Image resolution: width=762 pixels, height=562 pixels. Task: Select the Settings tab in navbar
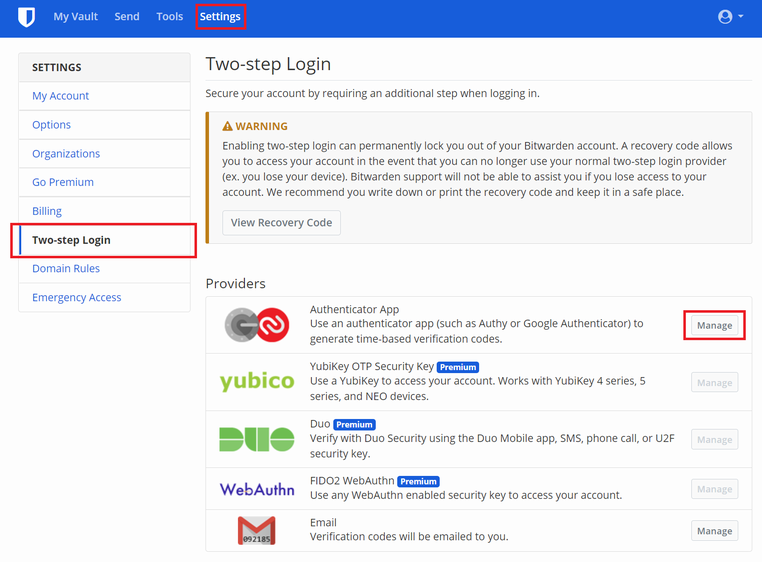(x=220, y=17)
